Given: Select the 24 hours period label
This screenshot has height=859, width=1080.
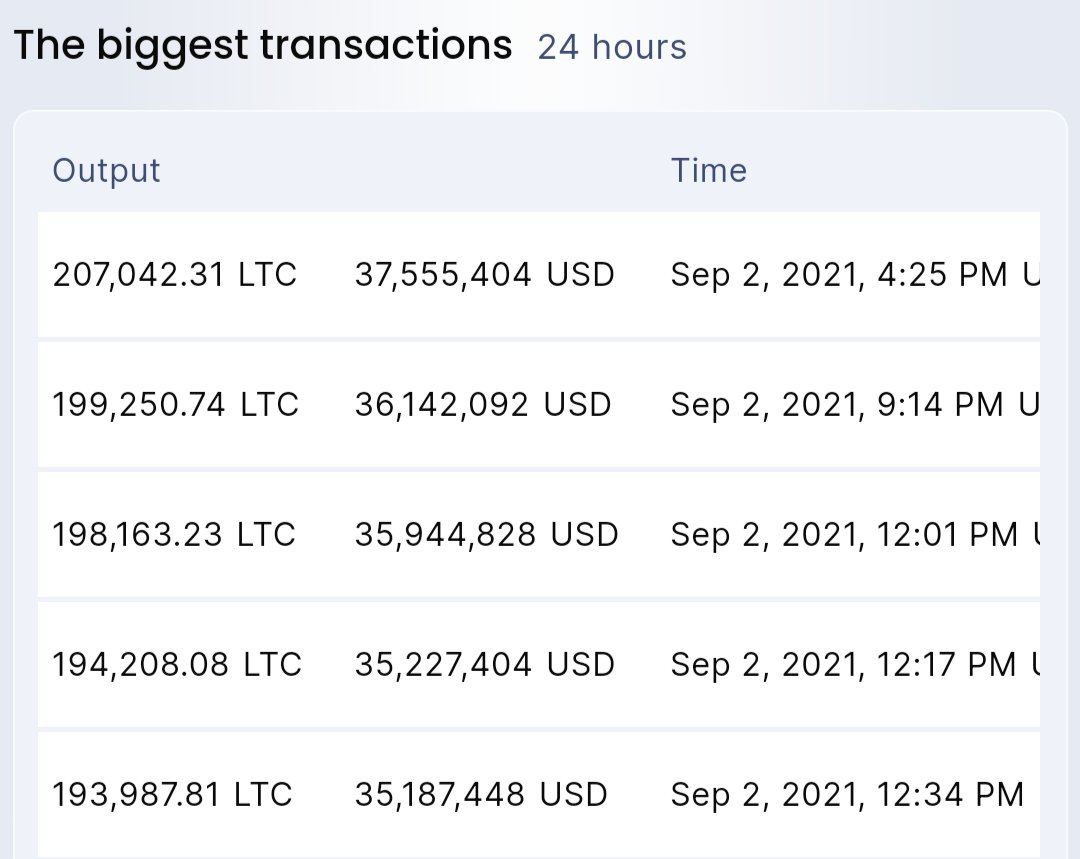Looking at the screenshot, I should 612,47.
